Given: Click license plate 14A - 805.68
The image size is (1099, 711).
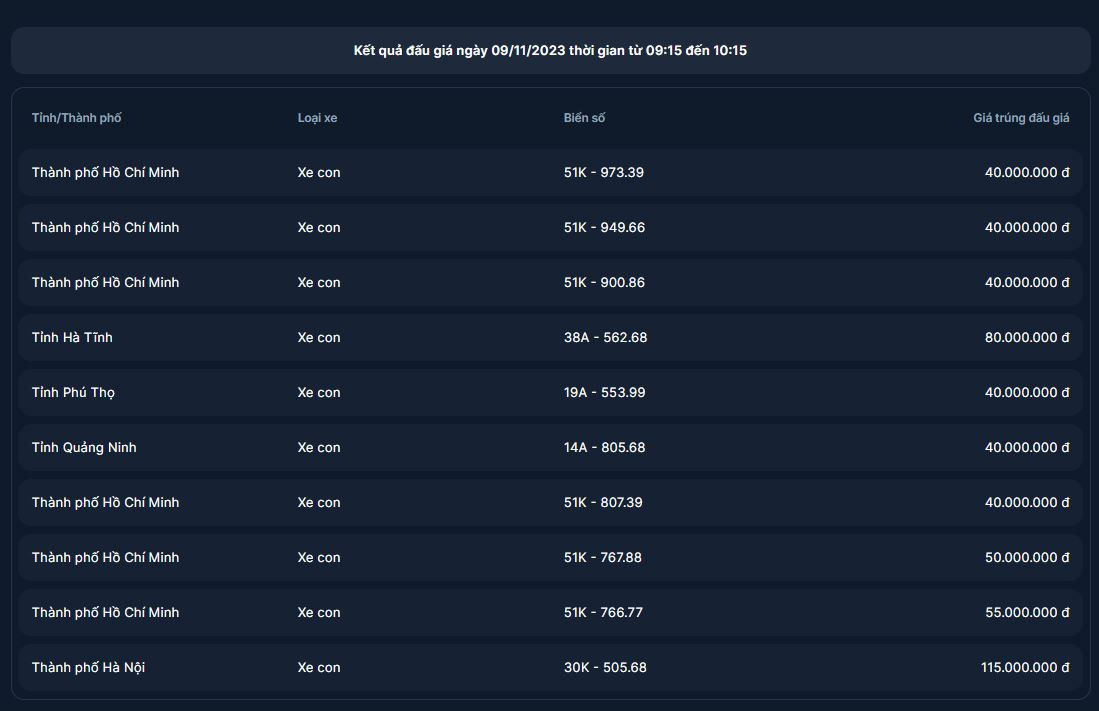Looking at the screenshot, I should point(604,448).
